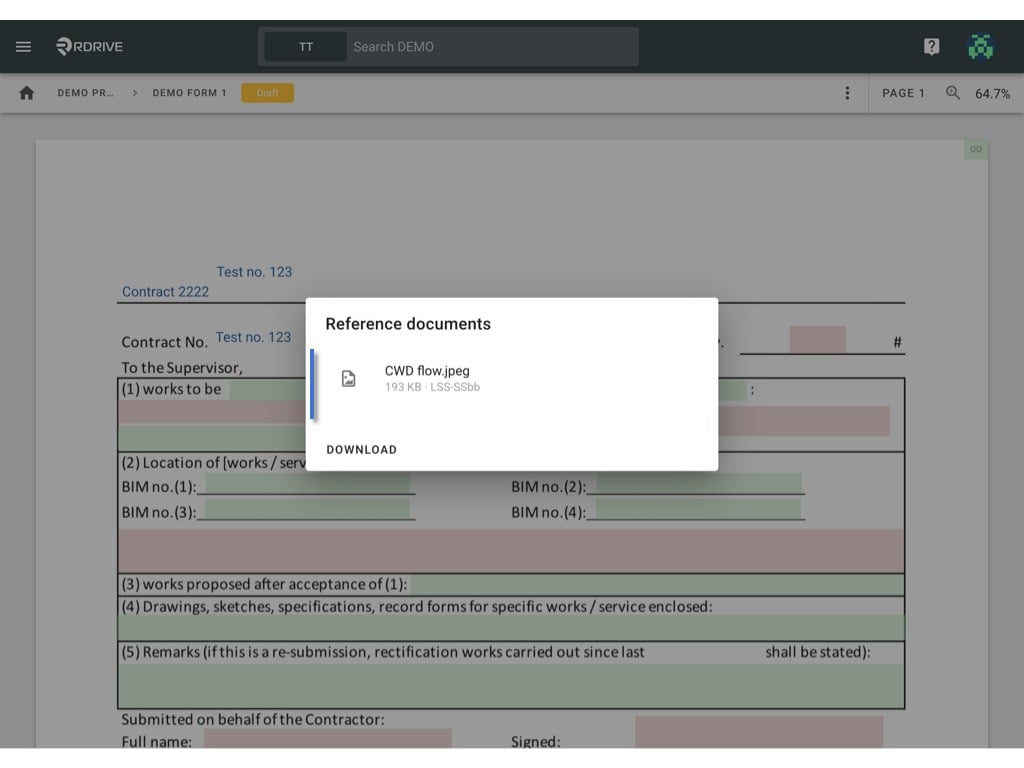Image resolution: width=1024 pixels, height=768 pixels.
Task: Click DEMO FORM 1 breadcrumb
Action: click(x=189, y=93)
